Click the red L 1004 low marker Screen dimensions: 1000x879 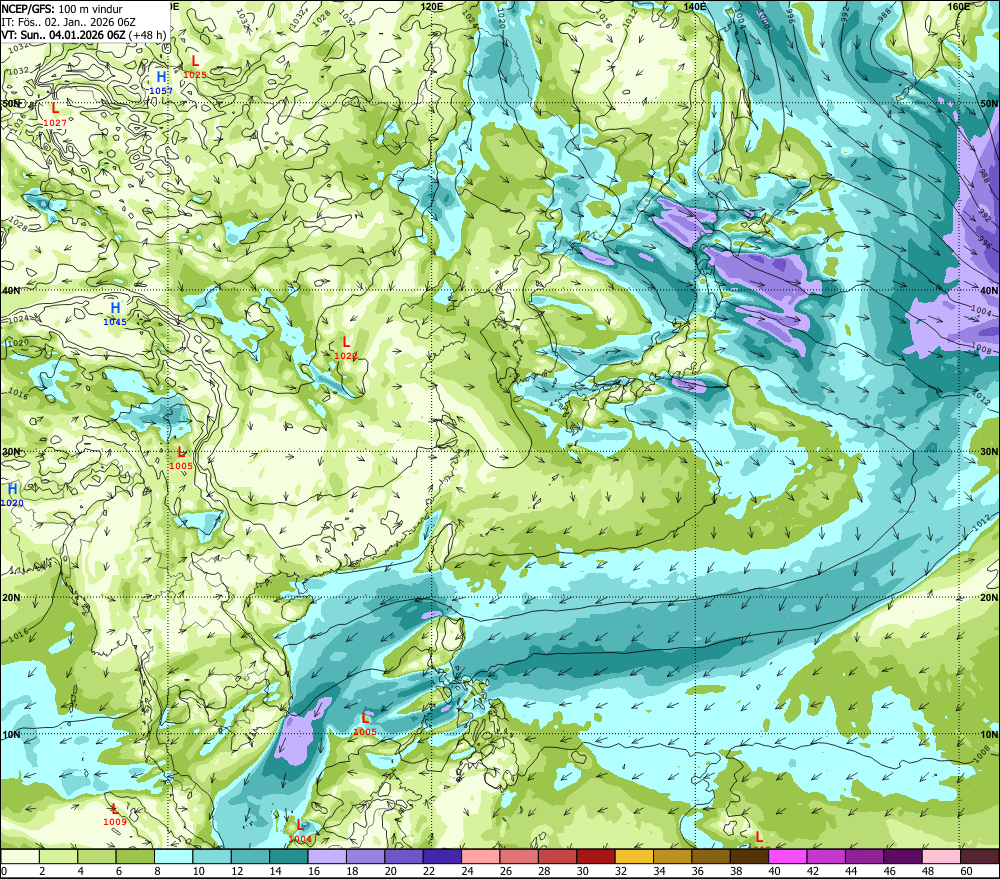(x=300, y=831)
